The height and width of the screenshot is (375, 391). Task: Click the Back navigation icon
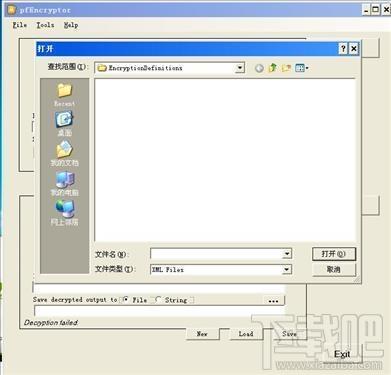(x=259, y=68)
